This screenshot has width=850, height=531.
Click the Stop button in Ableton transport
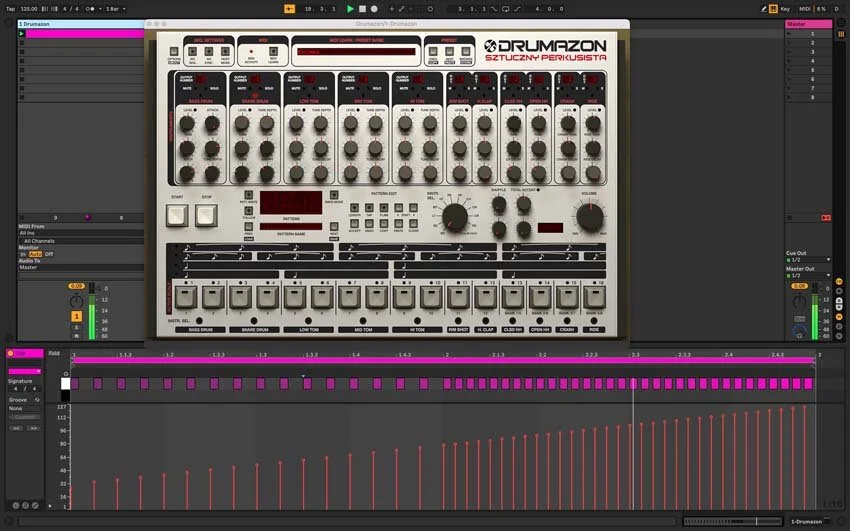click(x=362, y=9)
